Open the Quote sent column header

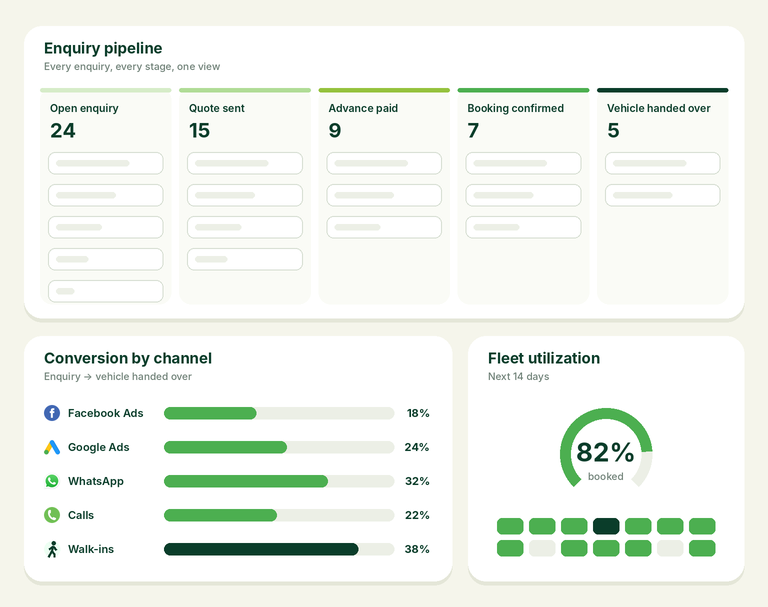pos(216,108)
